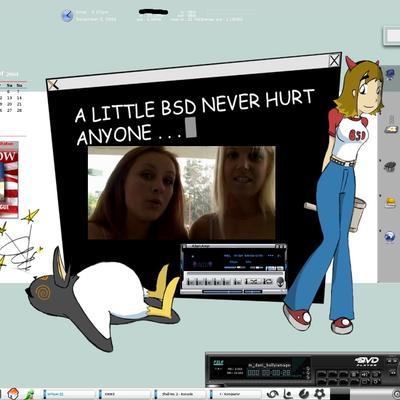Click the home launcher icon in the taskbar
400x400 pixels.
[x=13, y=394]
